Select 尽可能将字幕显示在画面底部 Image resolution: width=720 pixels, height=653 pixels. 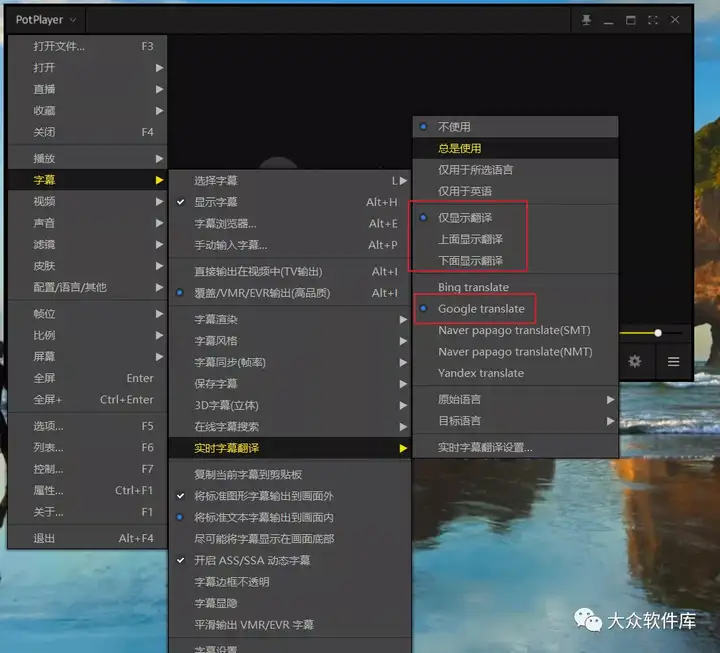click(x=290, y=539)
